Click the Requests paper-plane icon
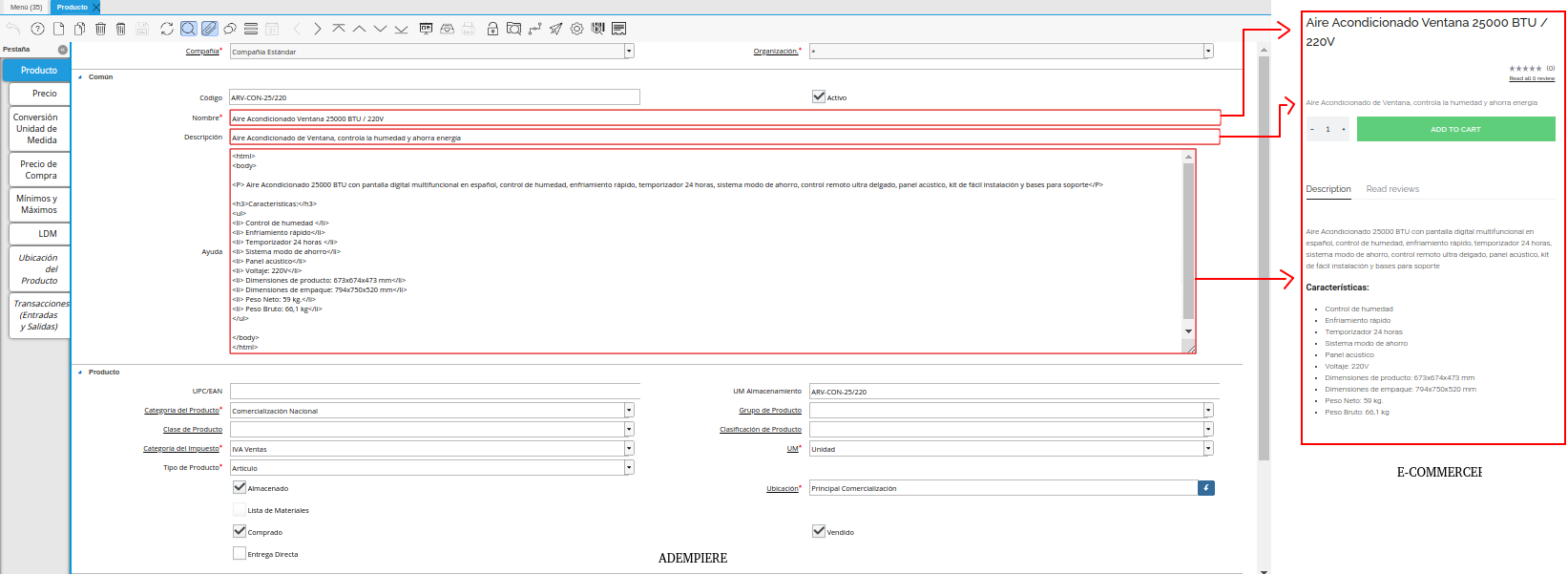The height and width of the screenshot is (575, 1568). tap(555, 29)
